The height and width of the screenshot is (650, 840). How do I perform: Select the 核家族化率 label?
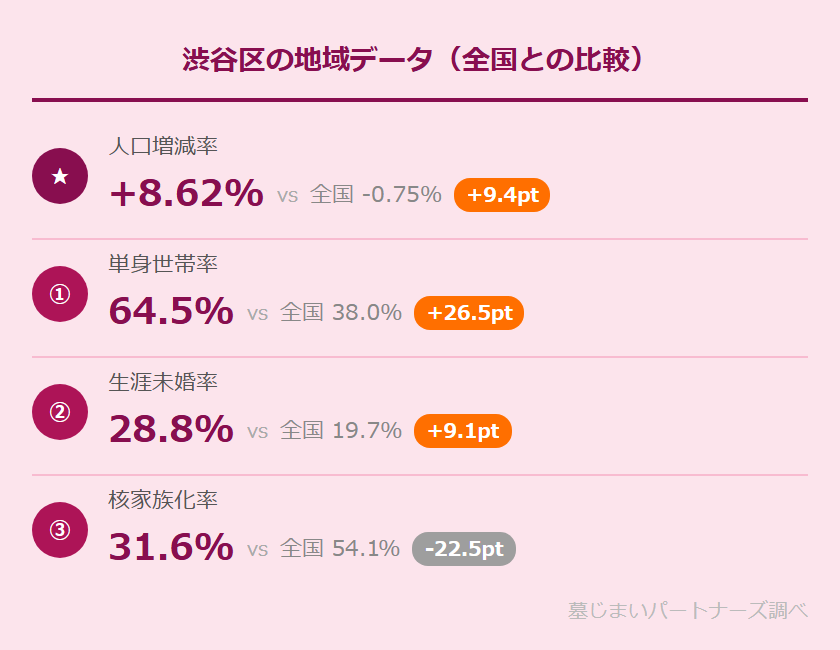[163, 500]
